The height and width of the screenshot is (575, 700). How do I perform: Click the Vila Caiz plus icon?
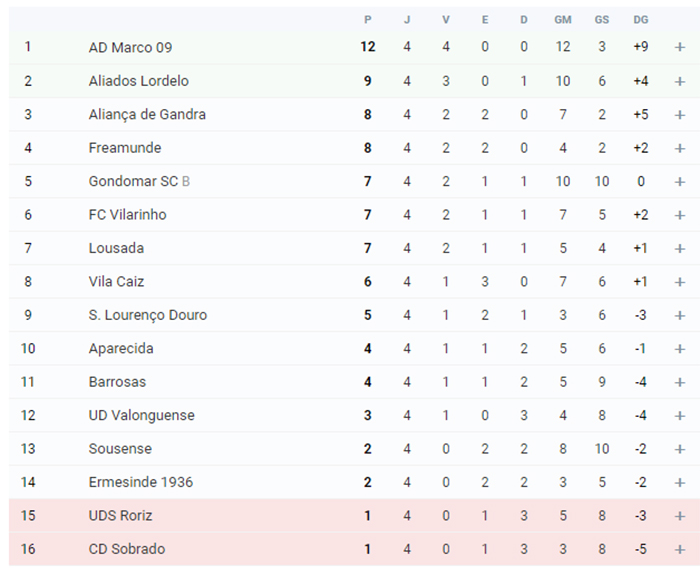pos(679,282)
